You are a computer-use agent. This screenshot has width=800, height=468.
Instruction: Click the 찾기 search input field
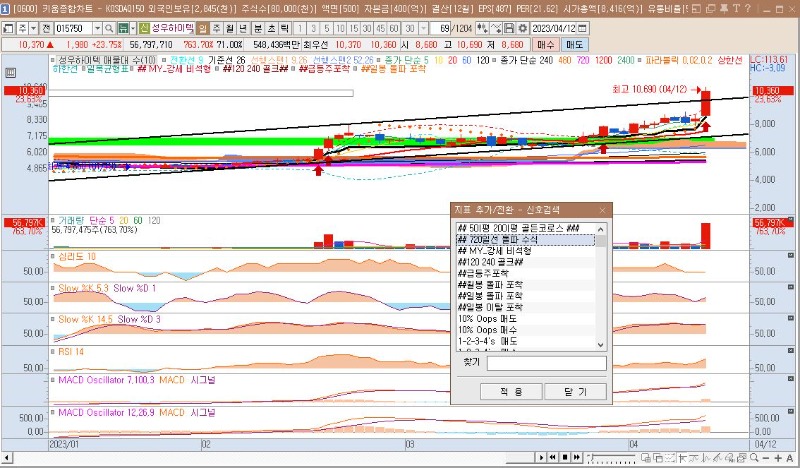click(x=546, y=364)
